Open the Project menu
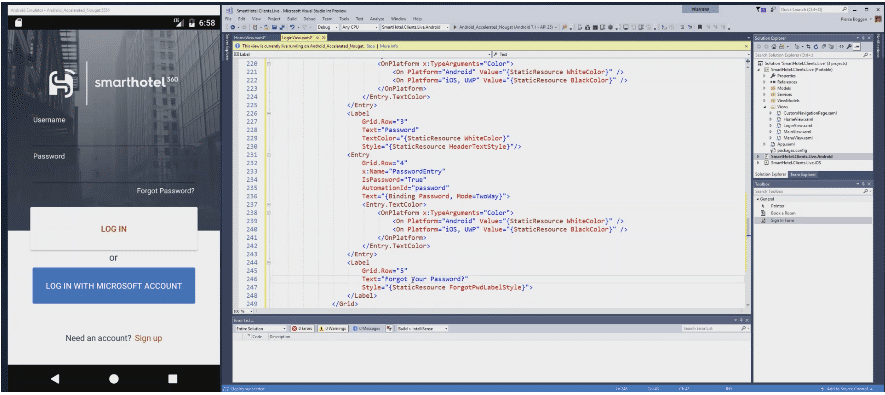Image resolution: width=885 pixels, height=395 pixels. [274, 19]
